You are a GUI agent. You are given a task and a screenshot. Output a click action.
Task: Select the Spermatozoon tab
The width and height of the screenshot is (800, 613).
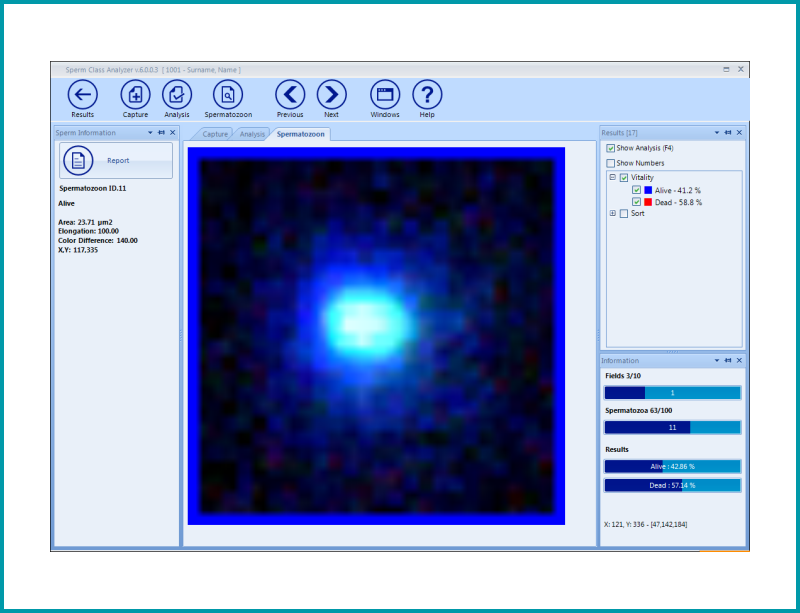coord(301,134)
